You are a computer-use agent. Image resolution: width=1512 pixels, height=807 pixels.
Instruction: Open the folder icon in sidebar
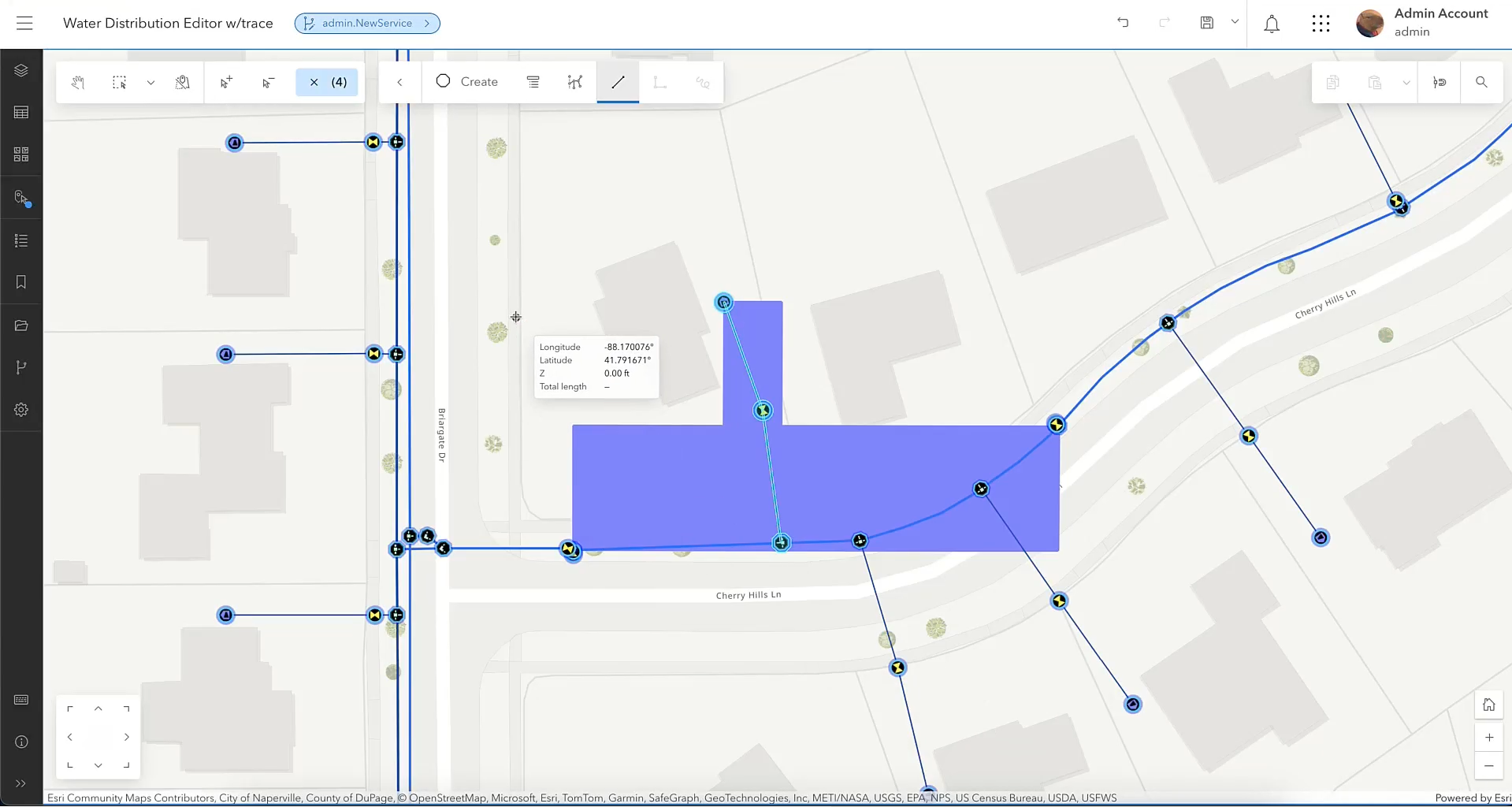tap(21, 325)
